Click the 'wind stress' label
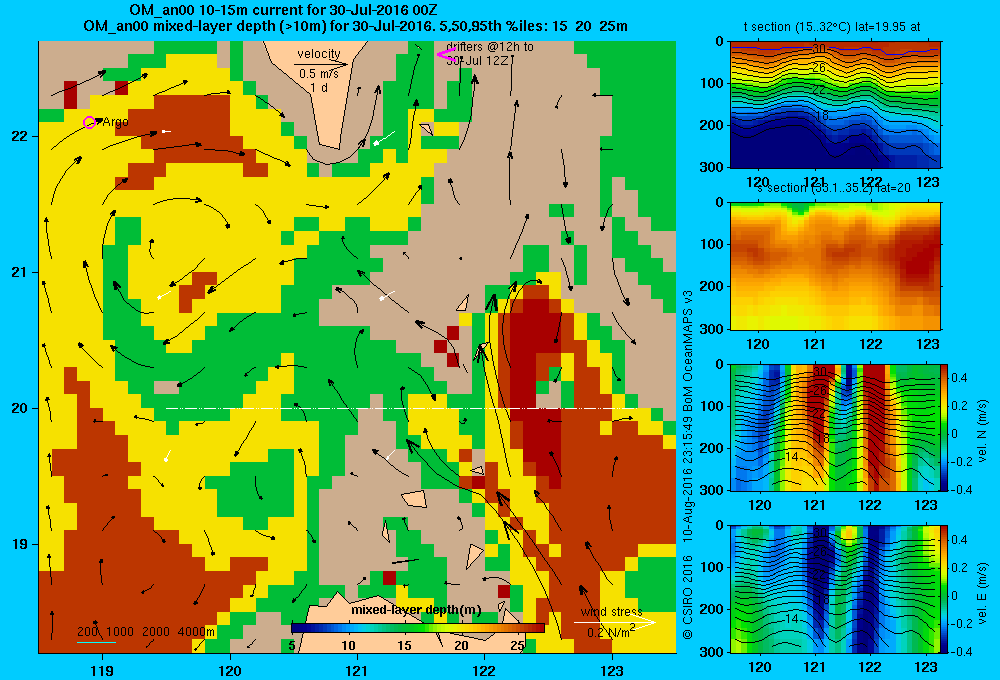This screenshot has width=1000, height=680. tap(612, 612)
